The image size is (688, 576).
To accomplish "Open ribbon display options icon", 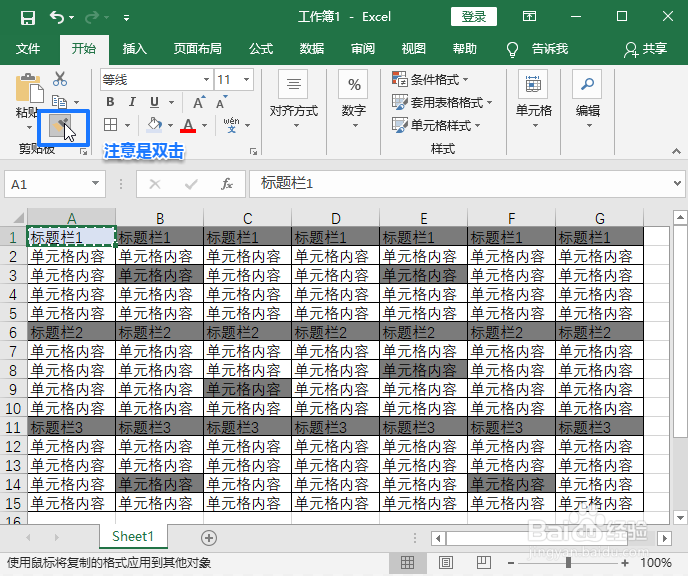I will point(530,17).
